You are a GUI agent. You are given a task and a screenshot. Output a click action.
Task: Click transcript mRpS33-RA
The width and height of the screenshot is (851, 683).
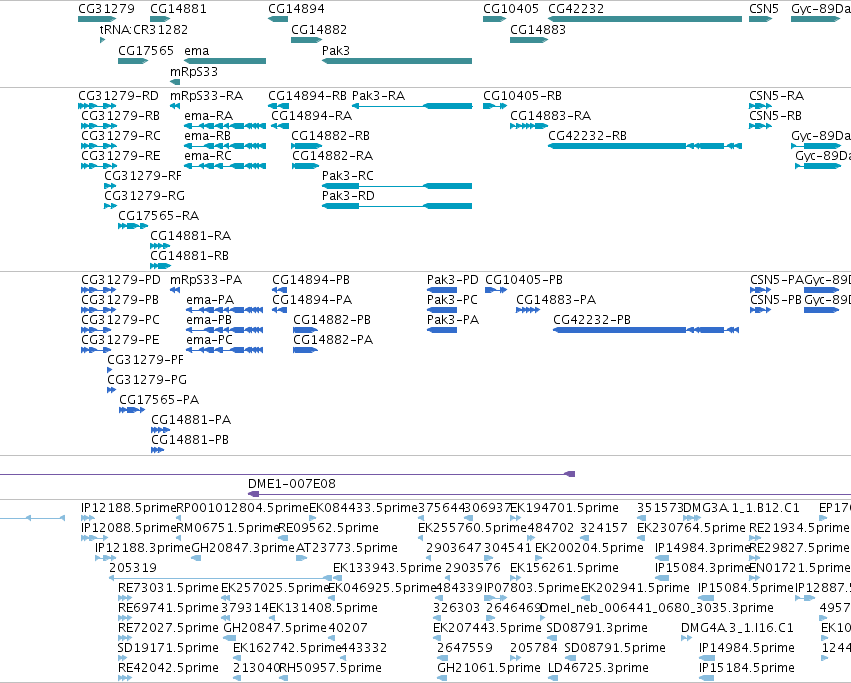coord(206,96)
